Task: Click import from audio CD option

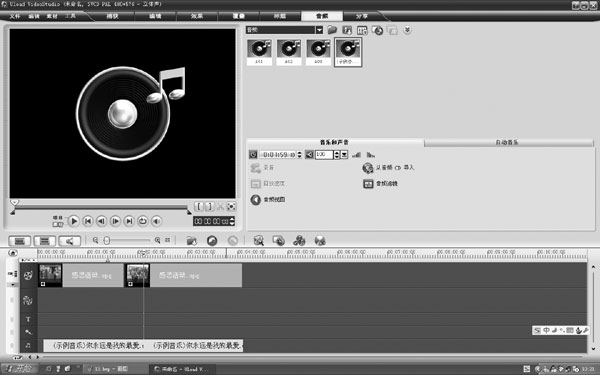Action: point(388,168)
